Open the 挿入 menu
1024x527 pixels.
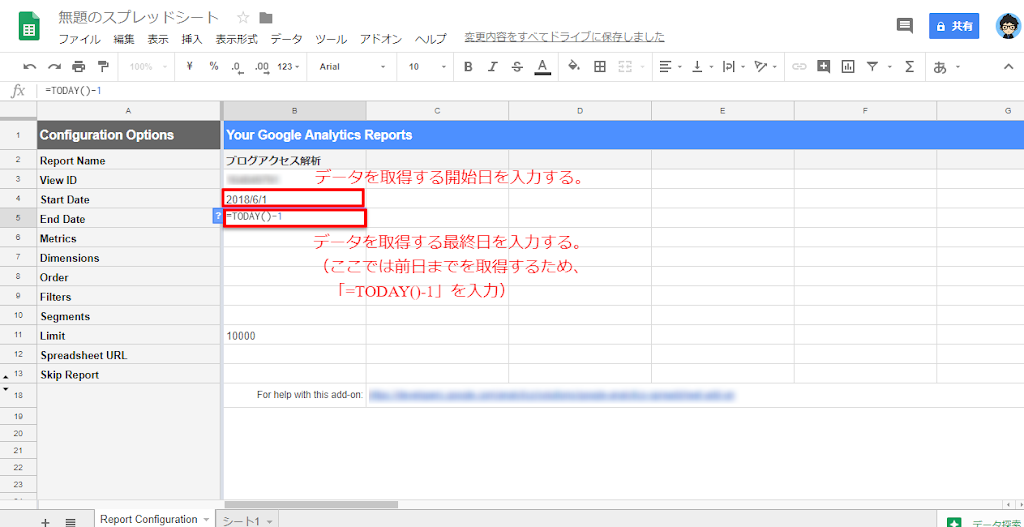tap(192, 39)
